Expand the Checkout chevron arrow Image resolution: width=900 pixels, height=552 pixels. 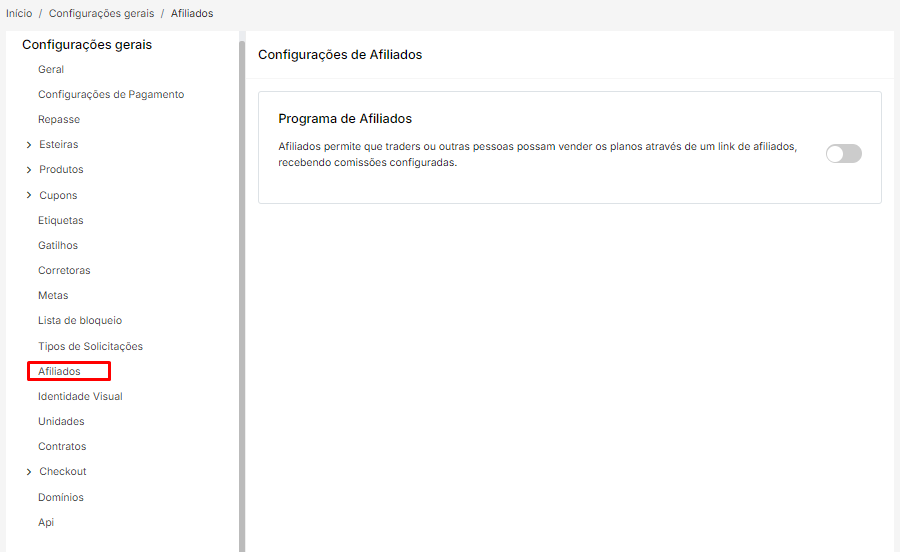29,472
